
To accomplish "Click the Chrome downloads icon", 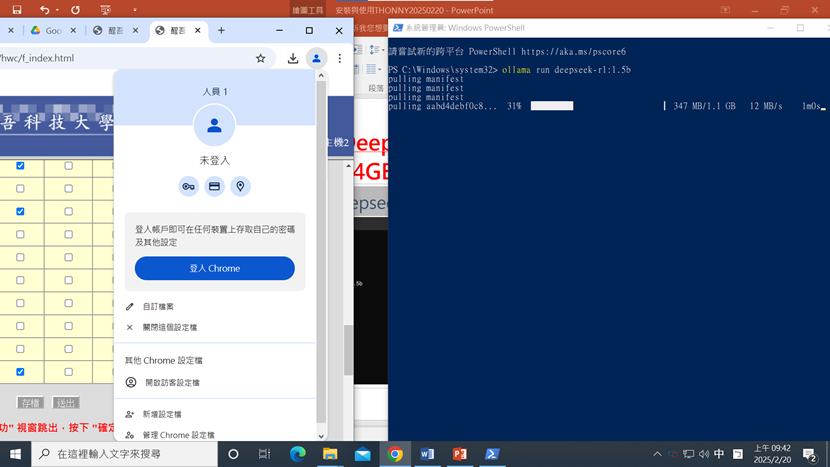I will point(293,59).
